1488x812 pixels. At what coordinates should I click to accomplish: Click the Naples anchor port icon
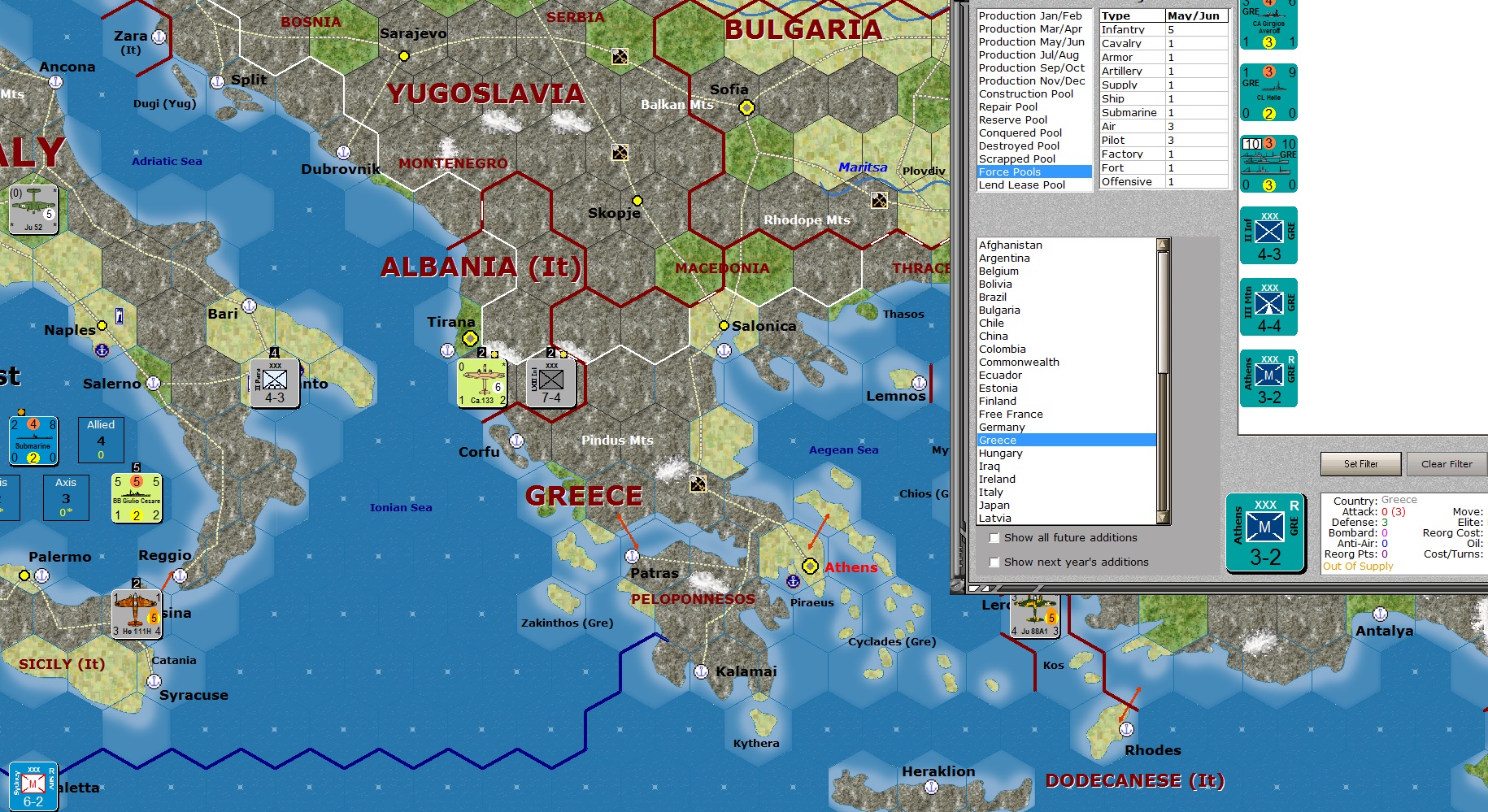102,350
